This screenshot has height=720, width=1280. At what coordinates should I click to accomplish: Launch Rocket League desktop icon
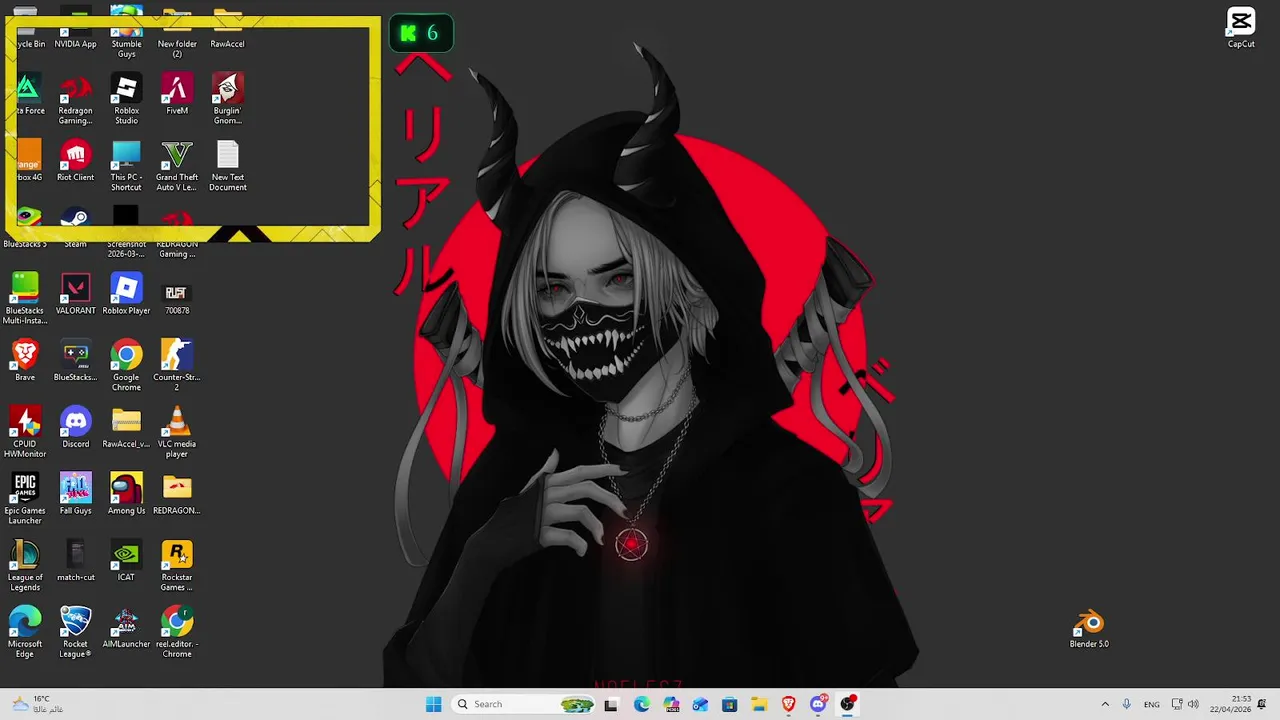(x=76, y=633)
